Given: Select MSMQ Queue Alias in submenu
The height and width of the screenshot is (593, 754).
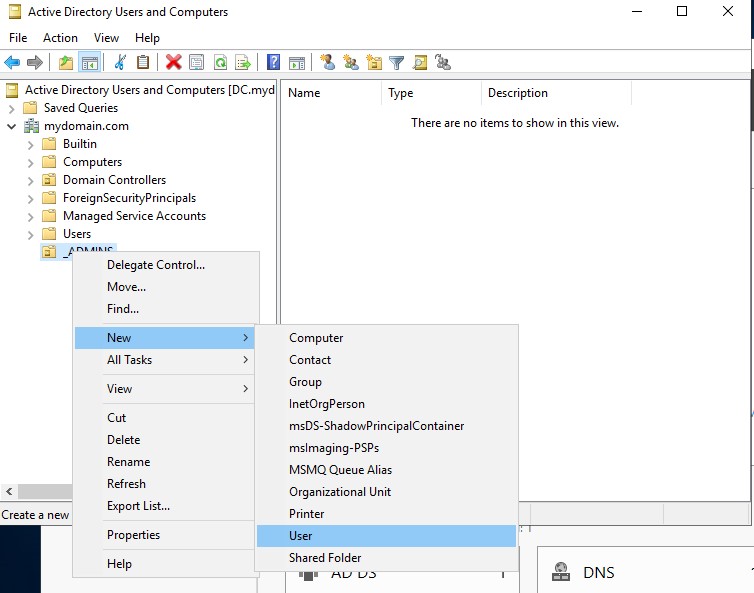Looking at the screenshot, I should (387, 470).
